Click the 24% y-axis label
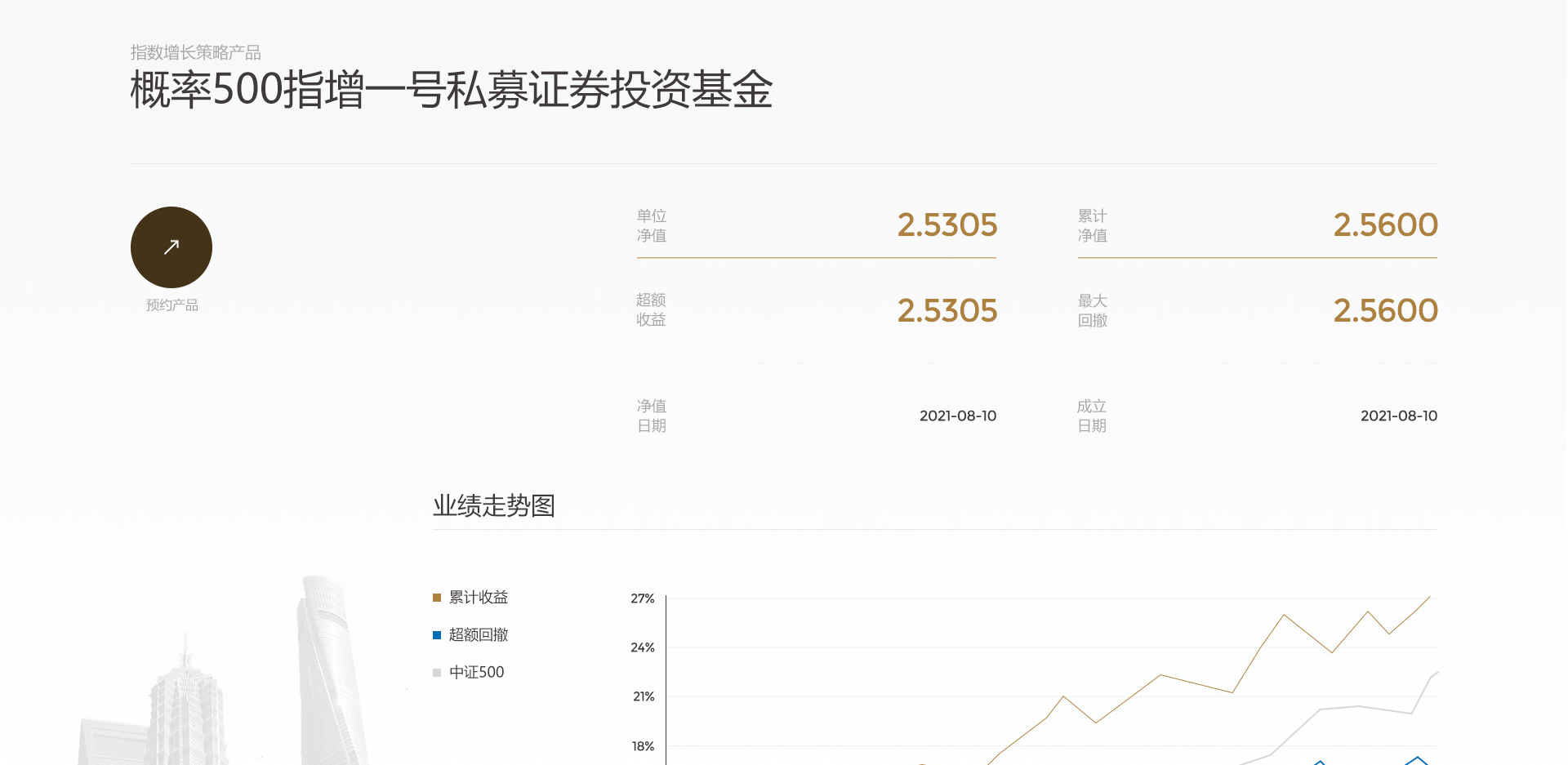 pyautogui.click(x=643, y=647)
